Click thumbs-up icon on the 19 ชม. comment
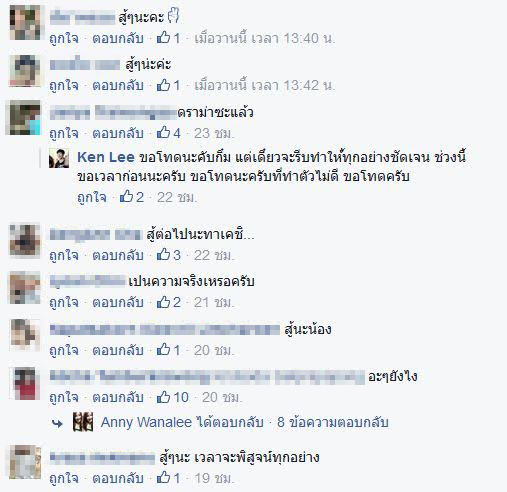The height and width of the screenshot is (492, 507). pos(163,478)
